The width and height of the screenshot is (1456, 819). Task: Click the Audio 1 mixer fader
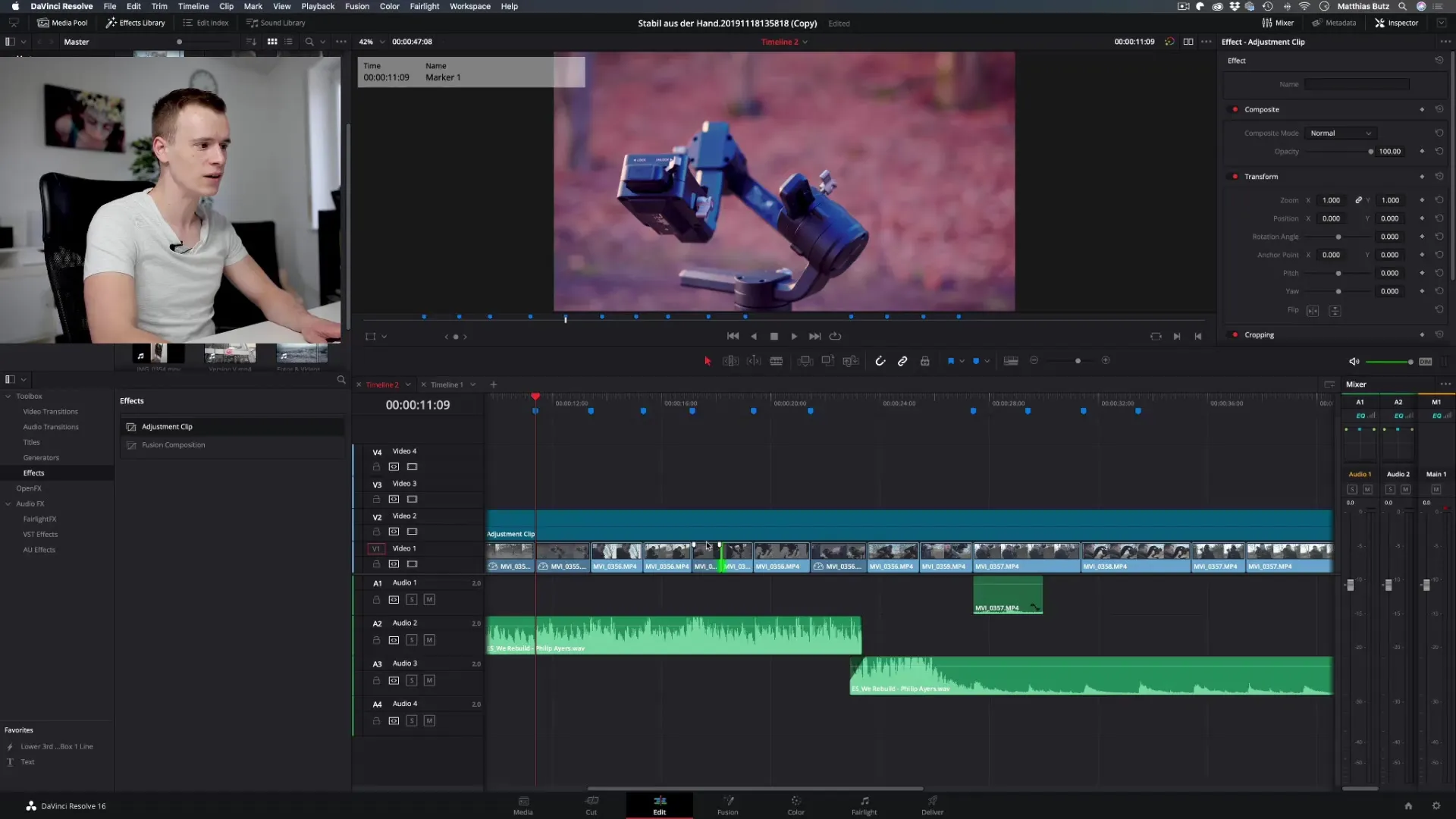pyautogui.click(x=1350, y=585)
